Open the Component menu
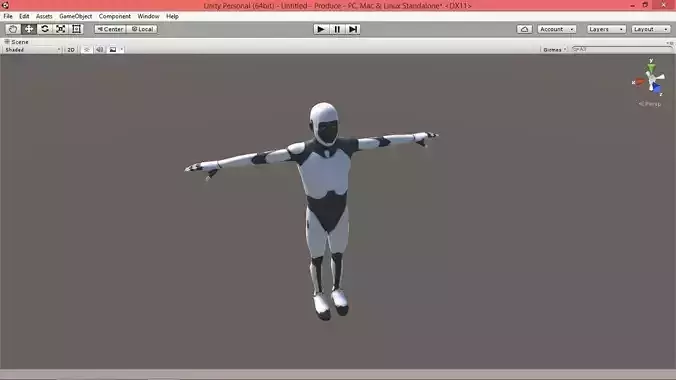676x380 pixels. (115, 16)
